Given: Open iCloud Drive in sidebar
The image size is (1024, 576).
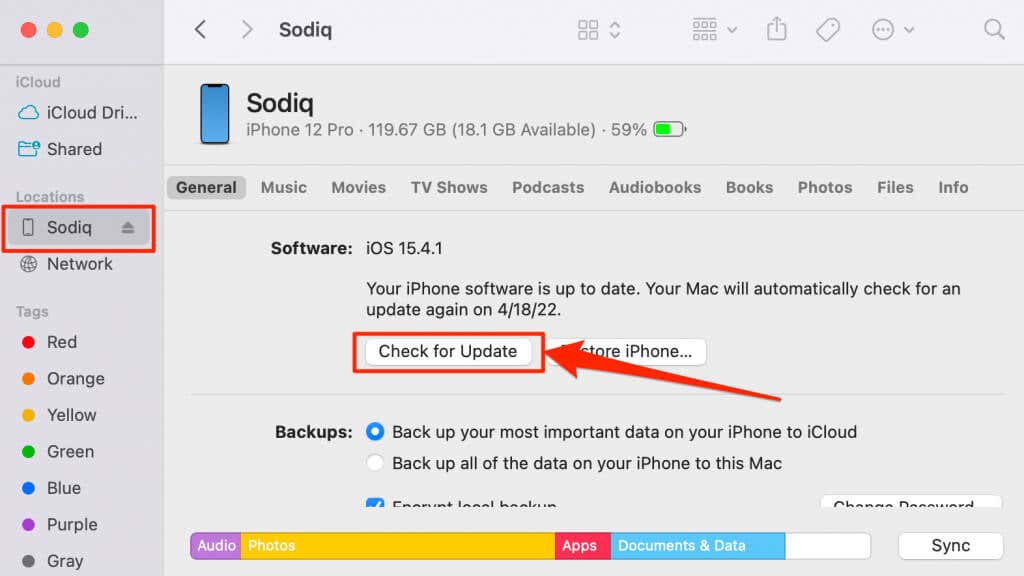Looking at the screenshot, I should [78, 112].
